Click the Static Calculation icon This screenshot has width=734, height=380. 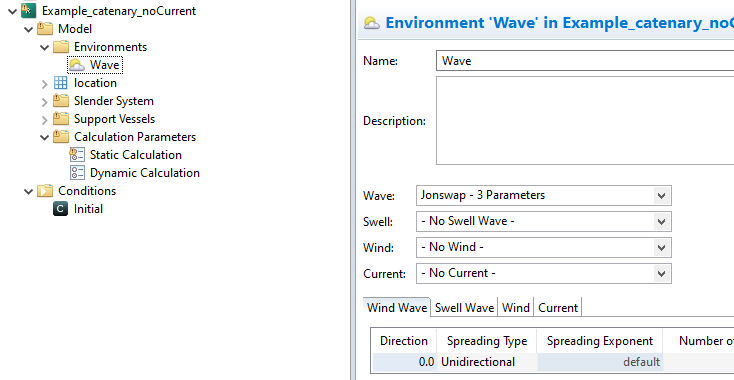(x=77, y=154)
